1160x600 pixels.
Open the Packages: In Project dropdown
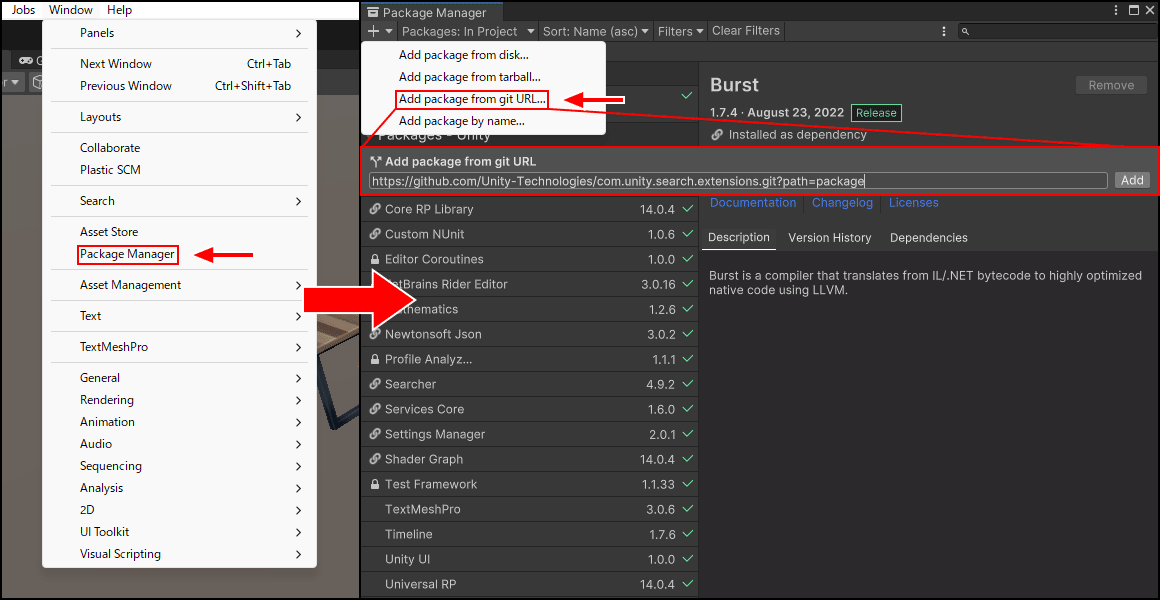467,31
